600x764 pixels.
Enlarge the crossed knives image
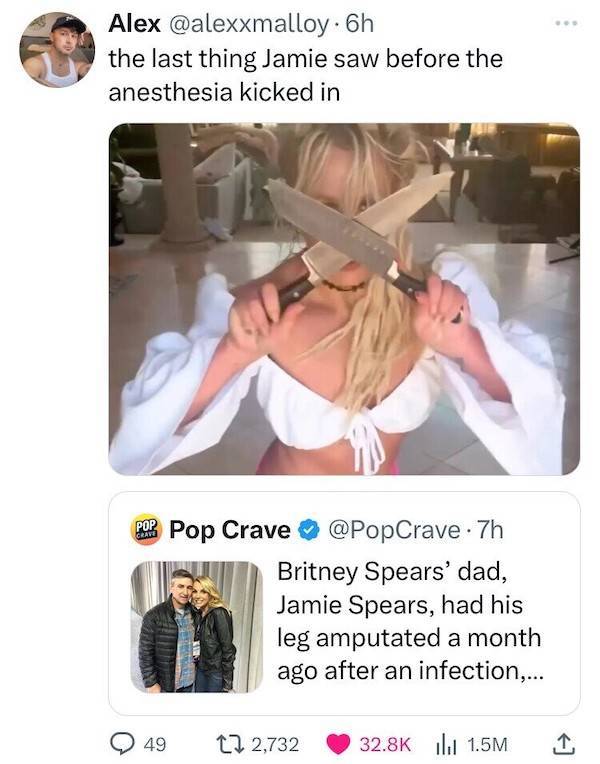coord(344,298)
